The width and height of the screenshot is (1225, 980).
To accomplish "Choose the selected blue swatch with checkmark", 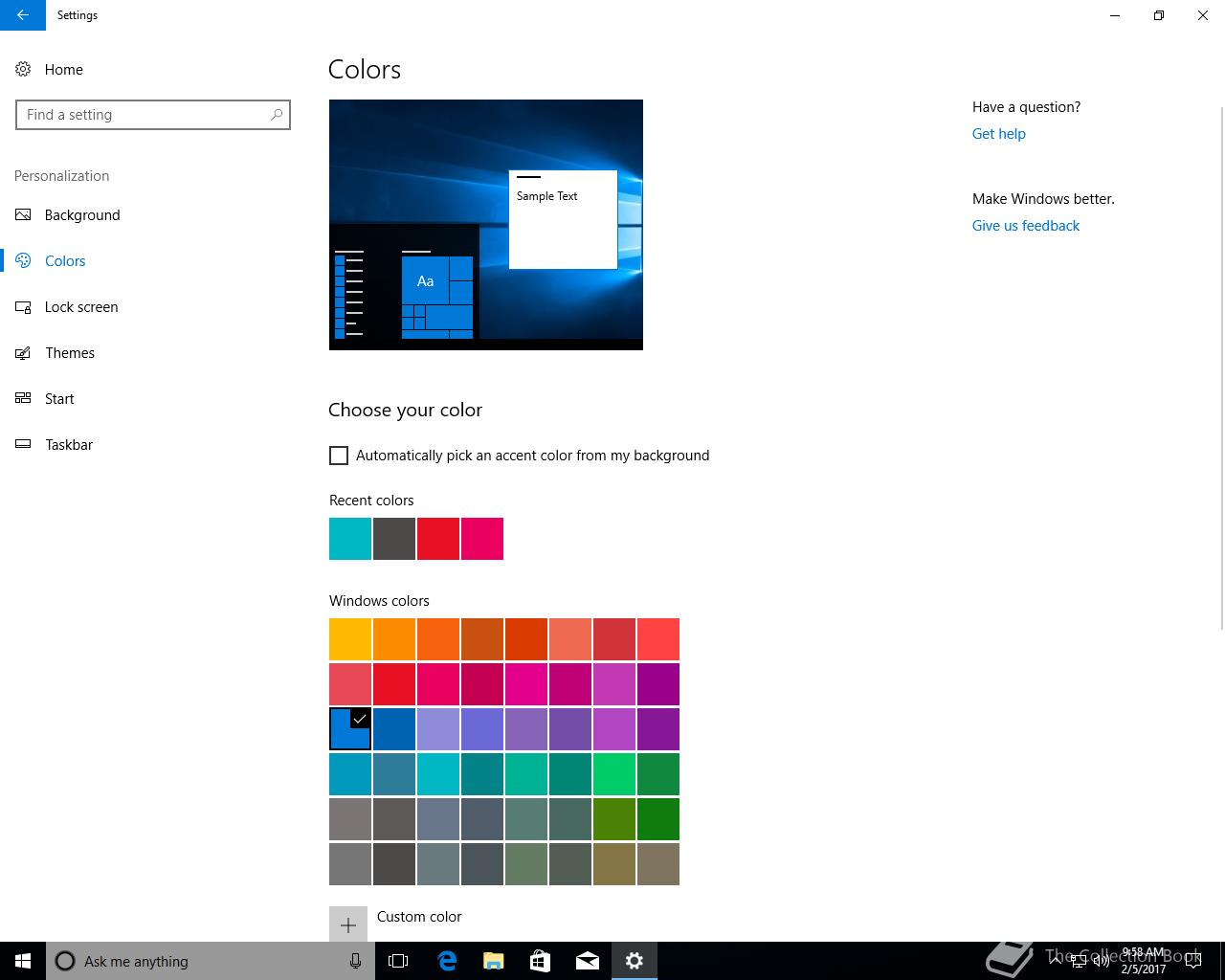I will (350, 729).
